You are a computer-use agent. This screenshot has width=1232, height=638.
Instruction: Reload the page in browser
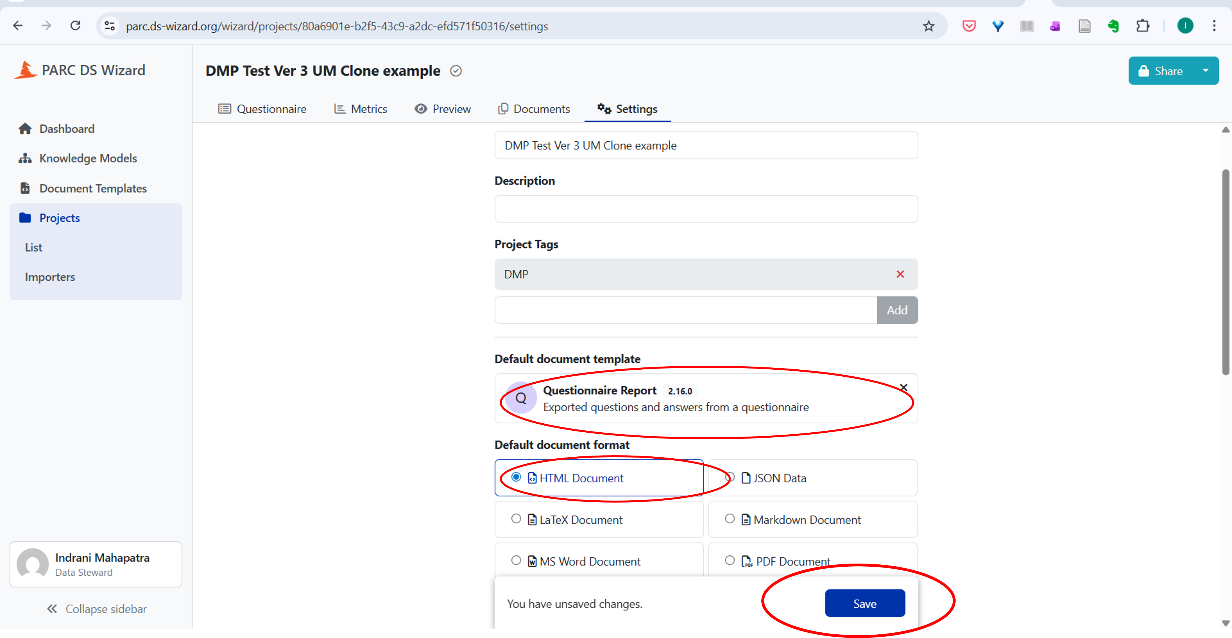pyautogui.click(x=76, y=26)
